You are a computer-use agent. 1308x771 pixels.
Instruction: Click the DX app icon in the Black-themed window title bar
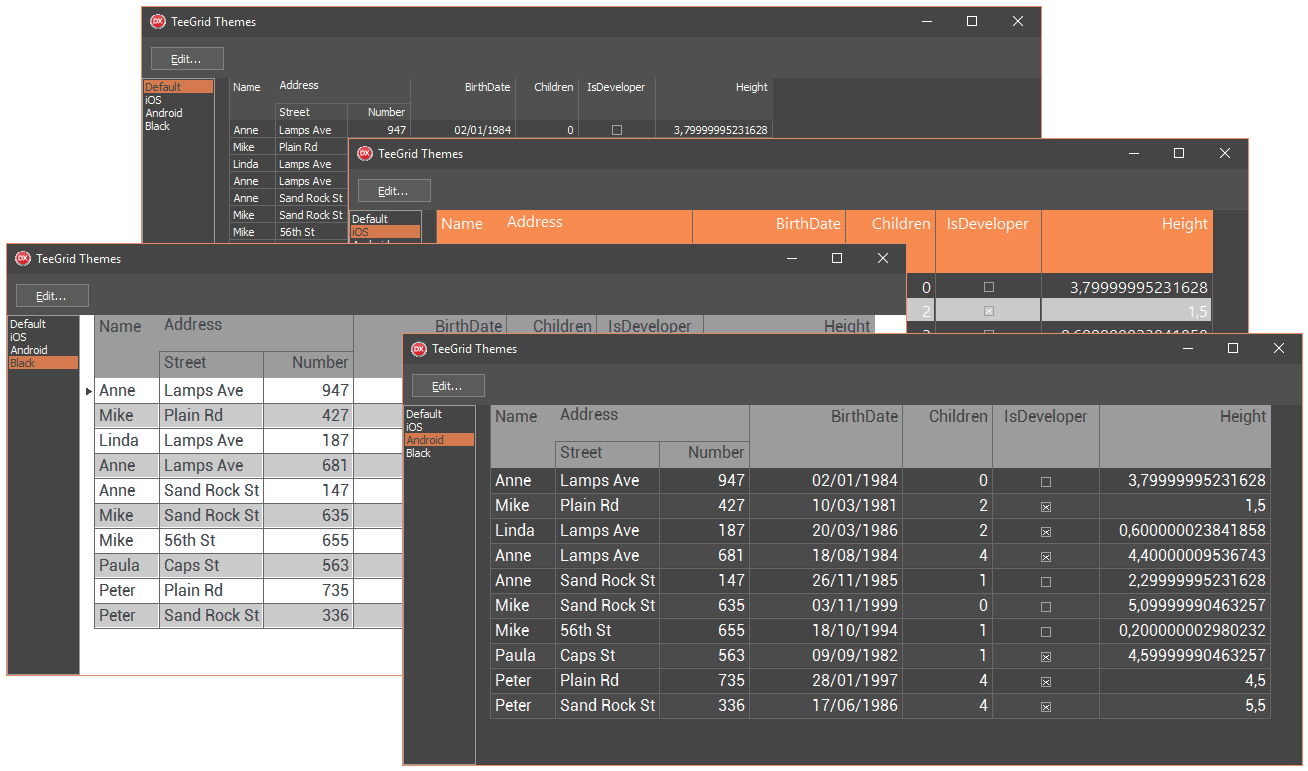tap(23, 259)
